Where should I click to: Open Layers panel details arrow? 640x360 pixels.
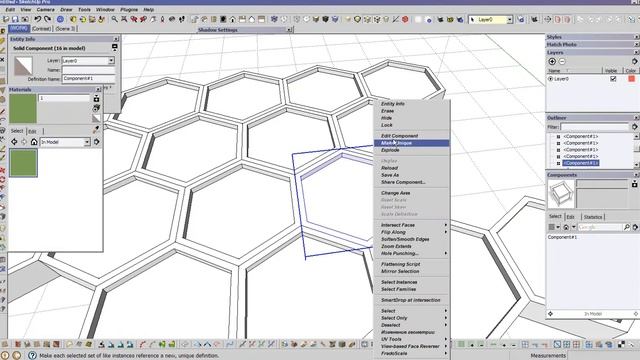635,61
